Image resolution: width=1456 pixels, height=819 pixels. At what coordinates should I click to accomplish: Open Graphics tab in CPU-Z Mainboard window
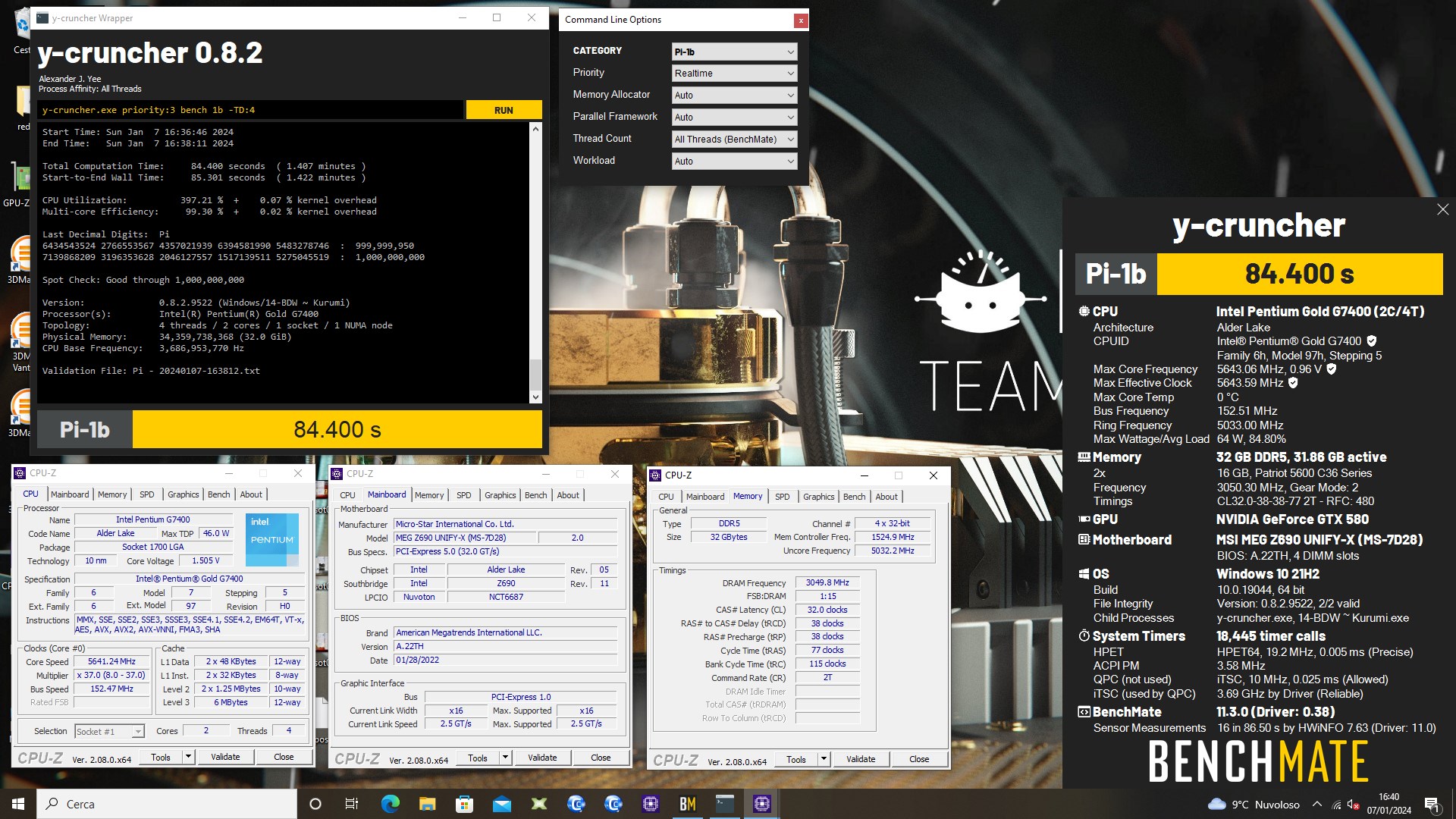(x=500, y=495)
